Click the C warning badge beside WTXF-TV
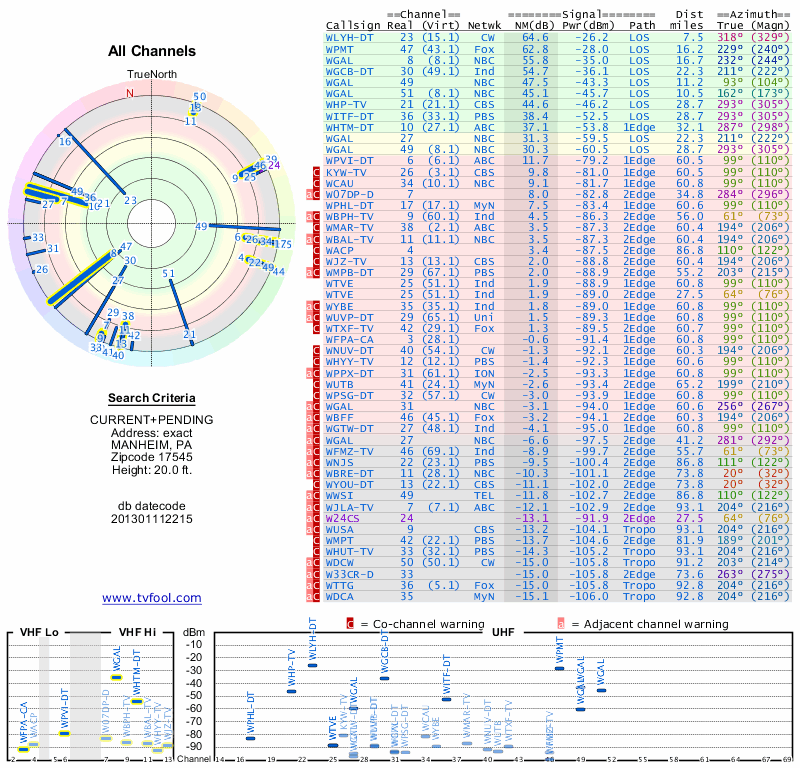Viewport: 800px width, 768px height. click(x=316, y=328)
